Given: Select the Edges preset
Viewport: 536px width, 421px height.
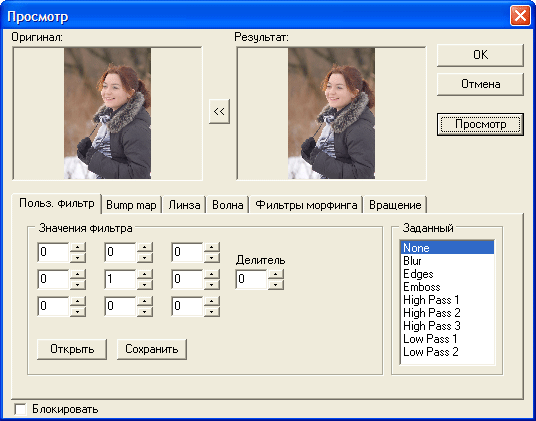Looking at the screenshot, I should click(x=447, y=274).
